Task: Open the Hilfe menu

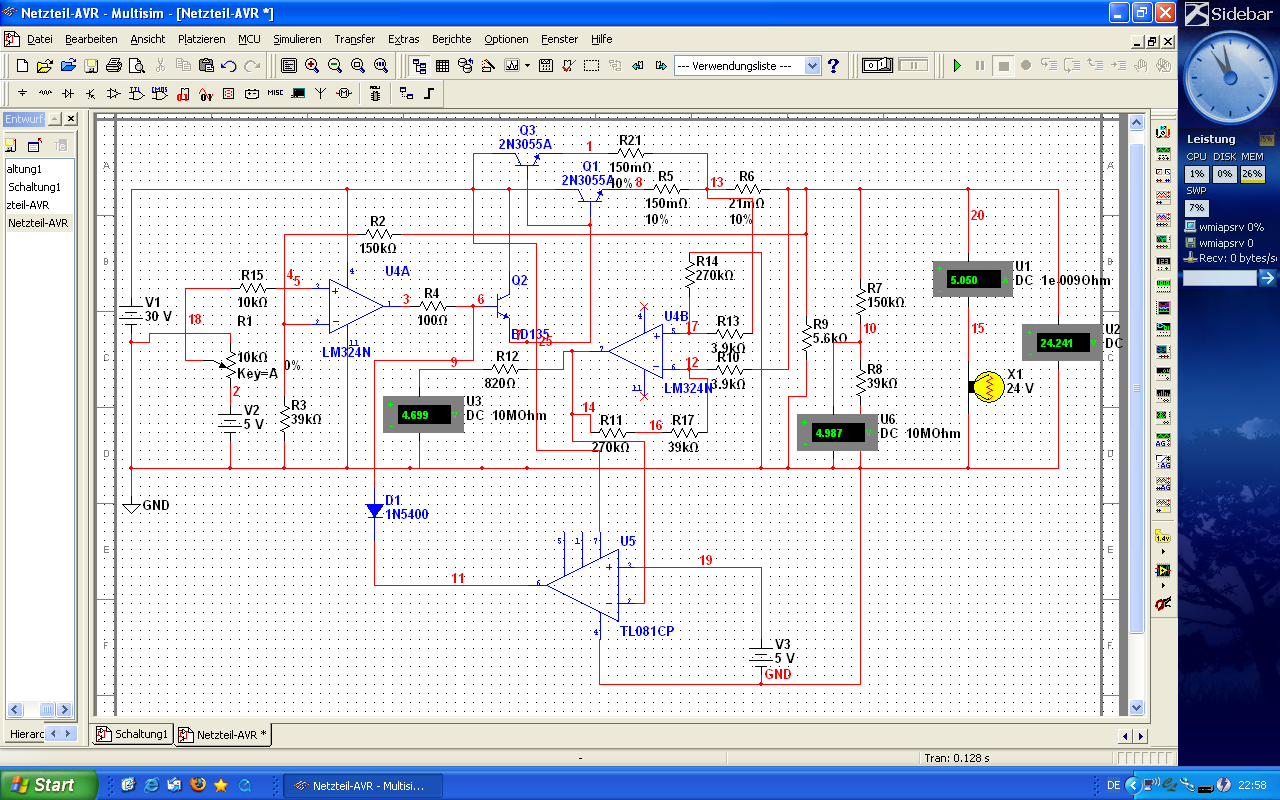Action: point(601,39)
